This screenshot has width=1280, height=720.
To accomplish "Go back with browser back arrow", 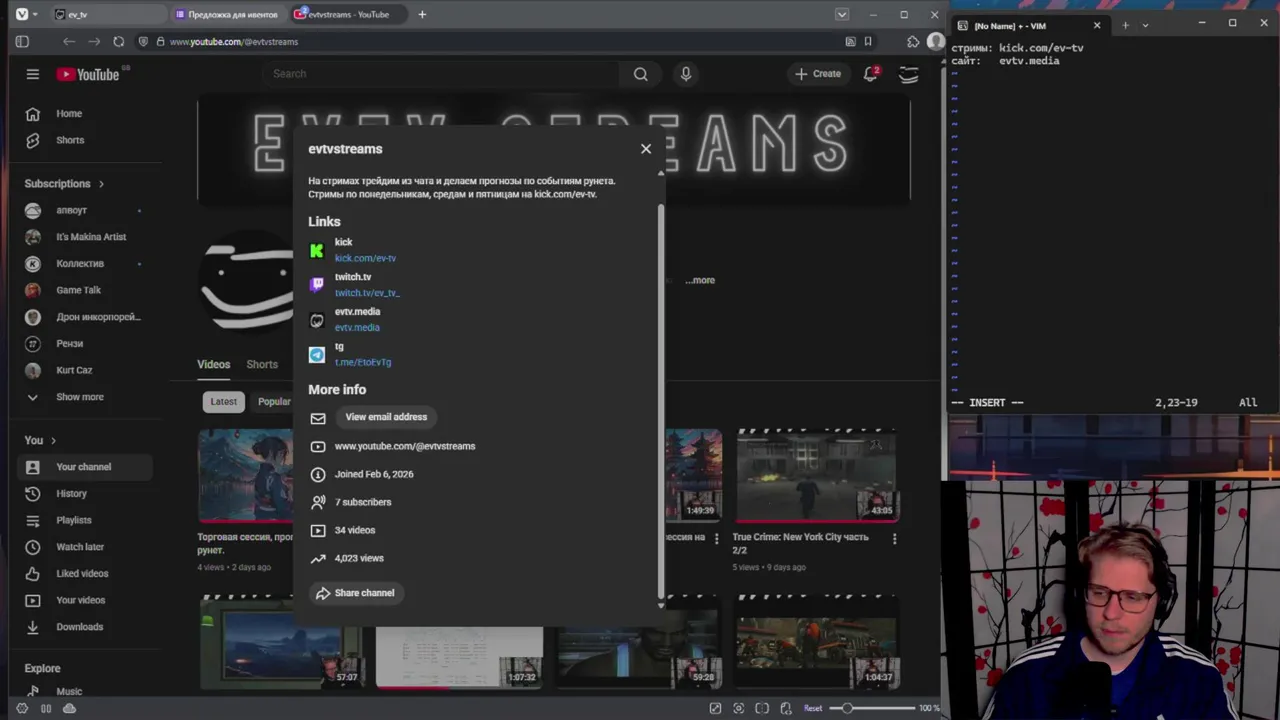I will [68, 42].
